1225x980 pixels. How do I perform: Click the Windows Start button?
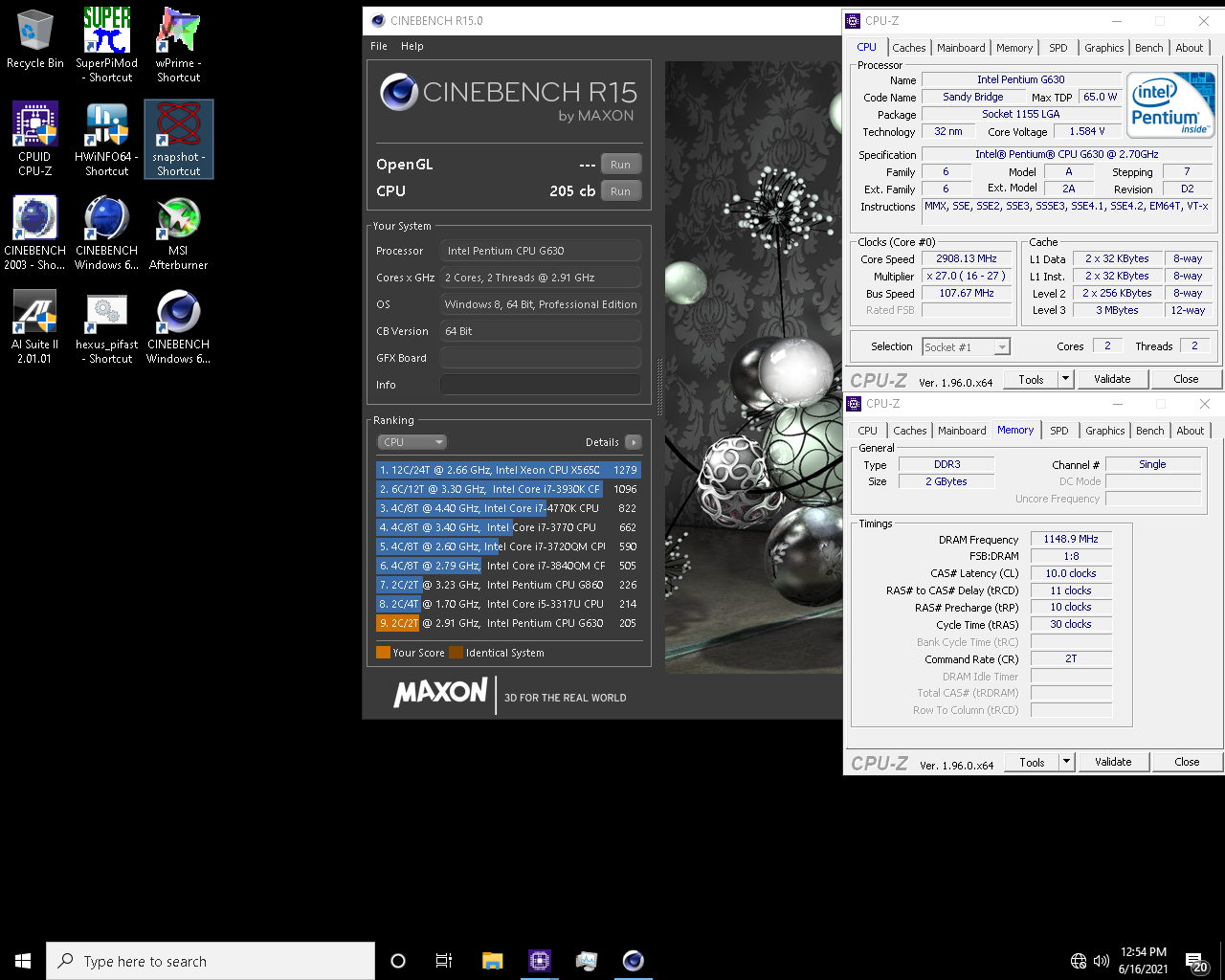(x=23, y=961)
